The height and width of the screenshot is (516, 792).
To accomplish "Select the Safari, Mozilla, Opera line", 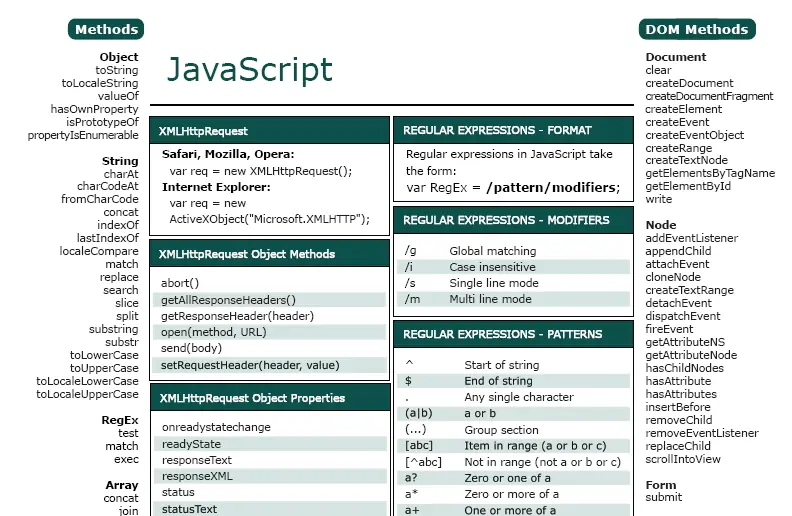I will coord(228,154).
